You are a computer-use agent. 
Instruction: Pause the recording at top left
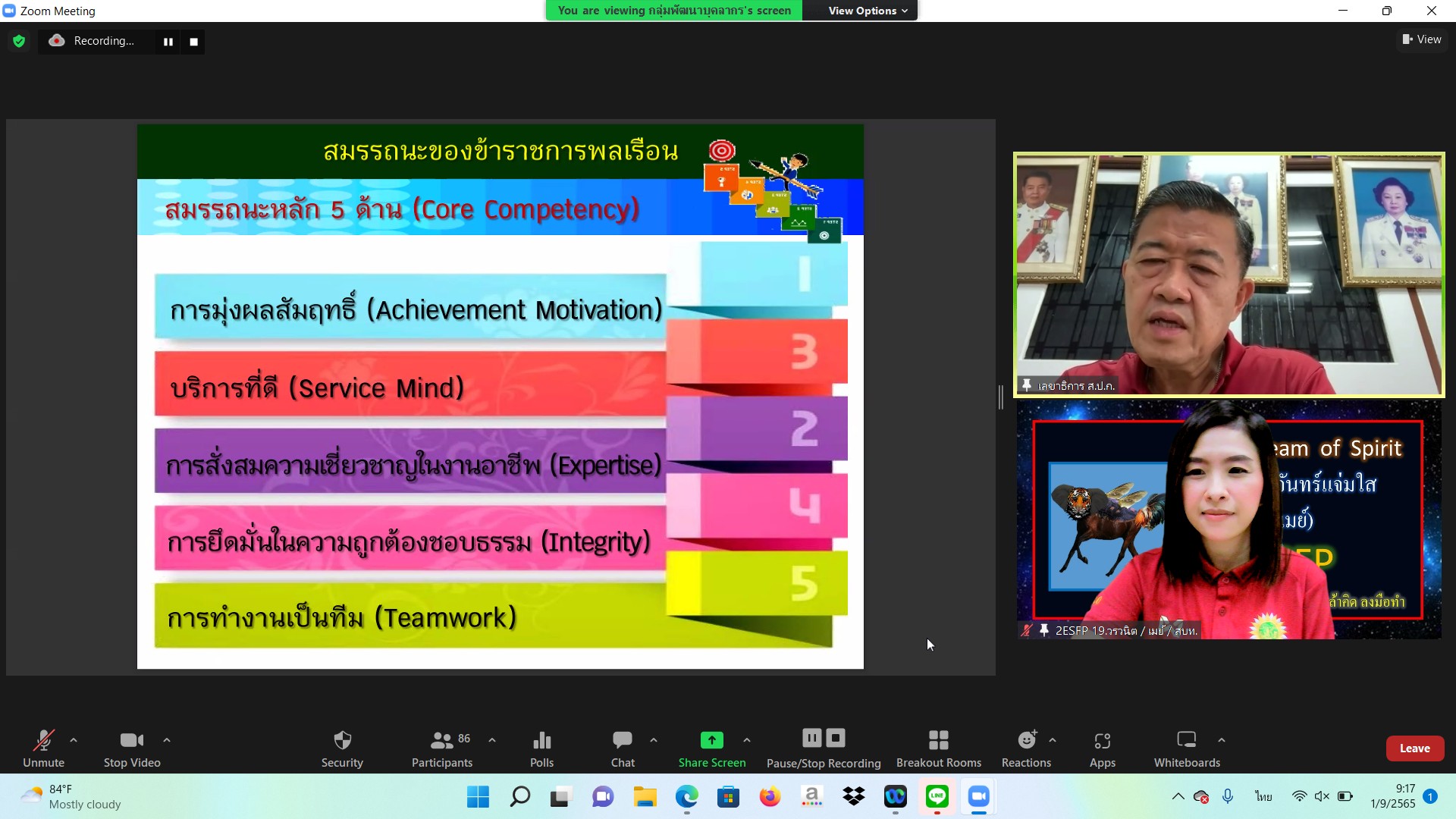click(168, 42)
